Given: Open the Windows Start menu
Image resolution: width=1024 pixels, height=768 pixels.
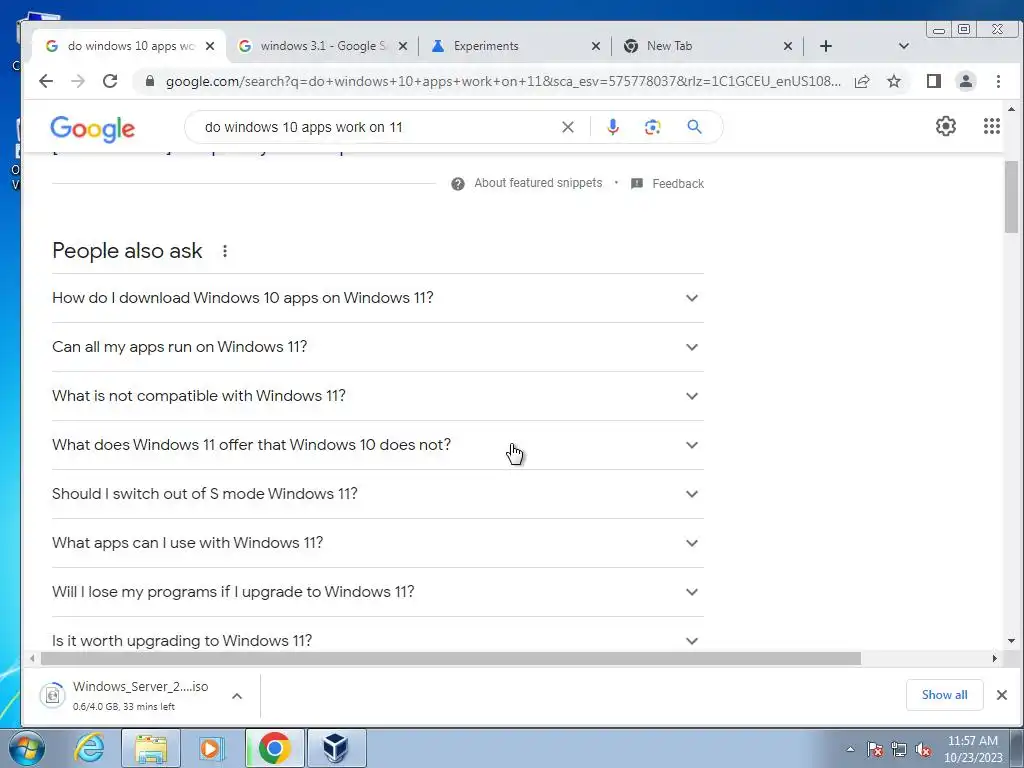Looking at the screenshot, I should [x=27, y=748].
